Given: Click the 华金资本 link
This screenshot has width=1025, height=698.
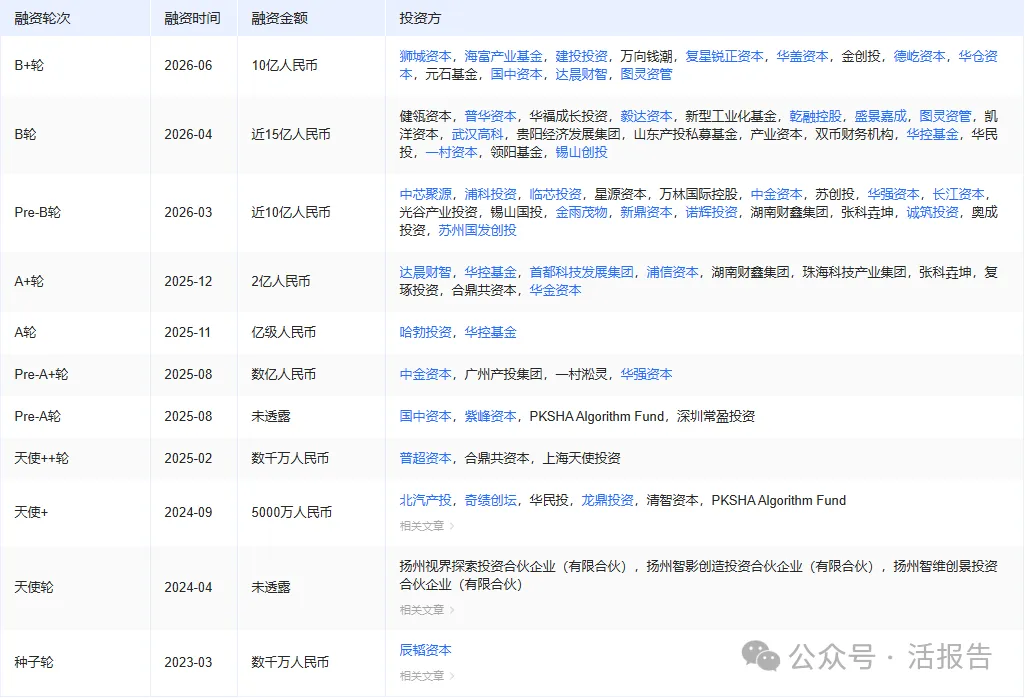Looking at the screenshot, I should point(555,290).
